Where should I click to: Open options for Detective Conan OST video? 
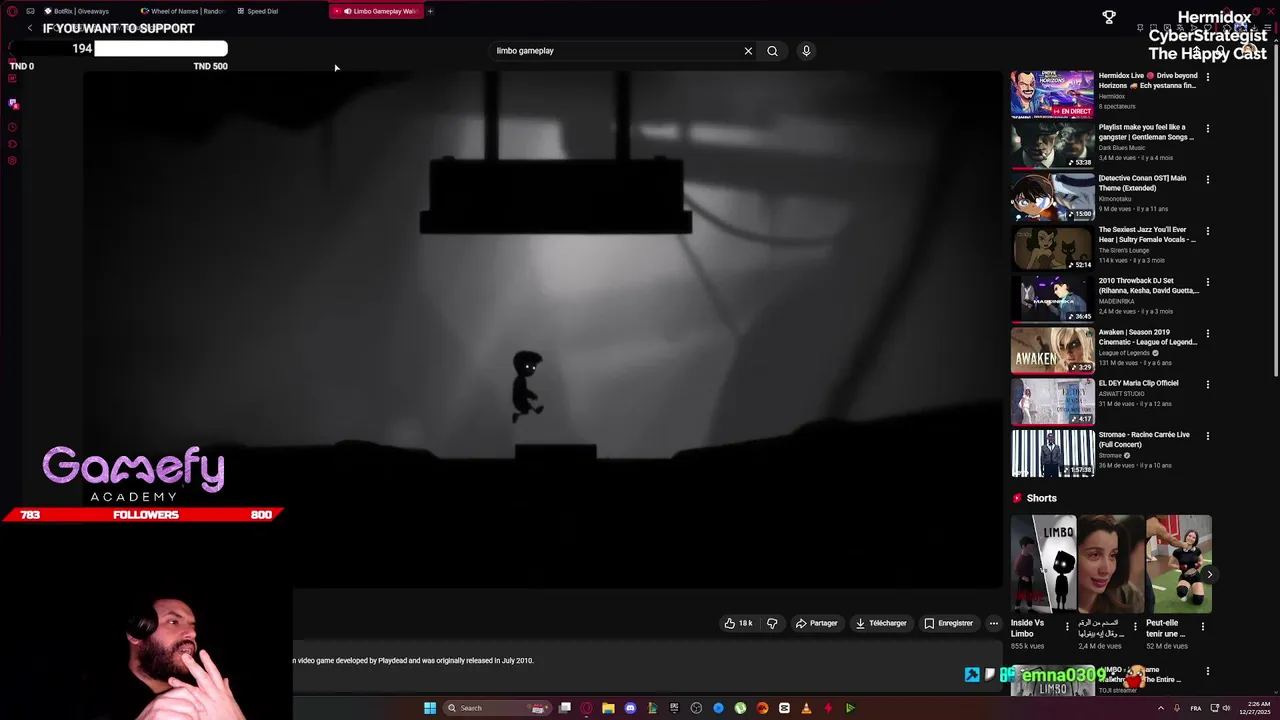(1207, 180)
